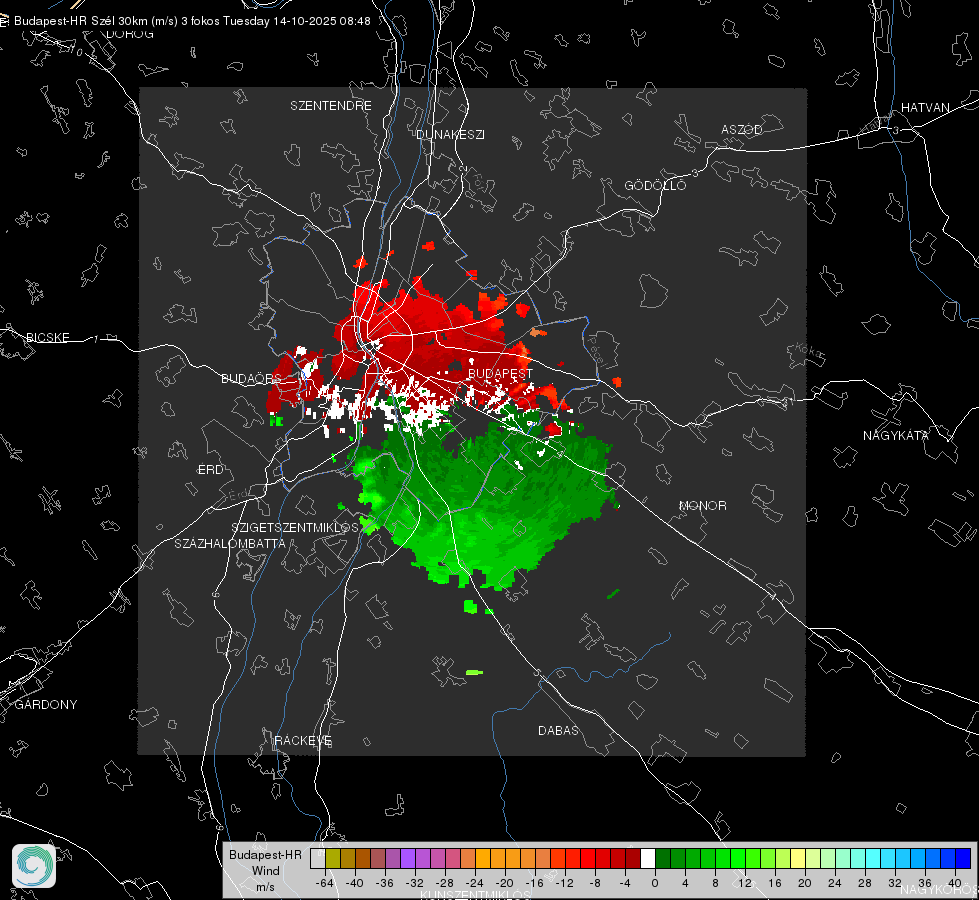This screenshot has height=900, width=979.
Task: Click the DOROG town label
Action: tap(130, 34)
